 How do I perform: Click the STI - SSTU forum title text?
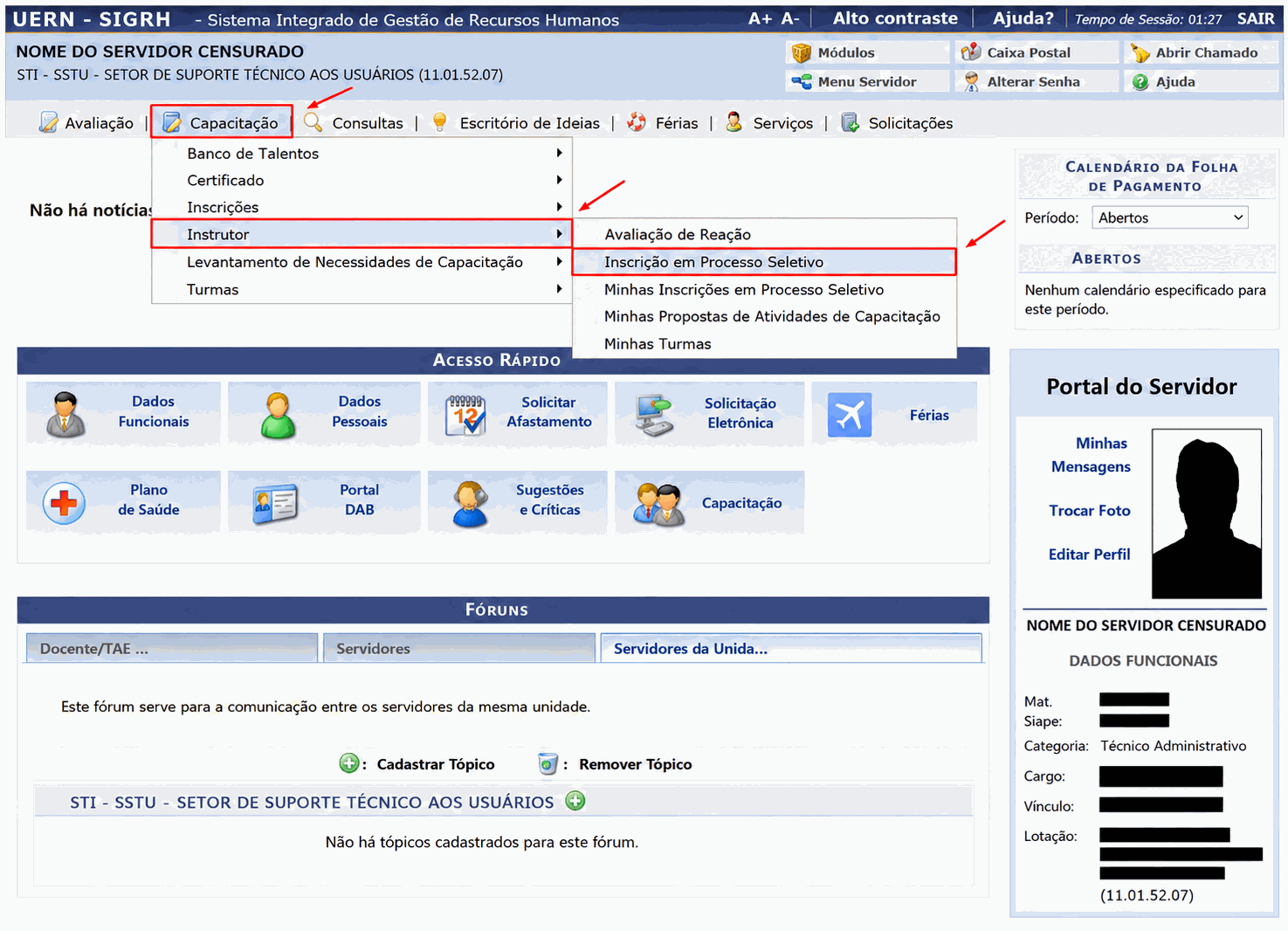pos(312,802)
